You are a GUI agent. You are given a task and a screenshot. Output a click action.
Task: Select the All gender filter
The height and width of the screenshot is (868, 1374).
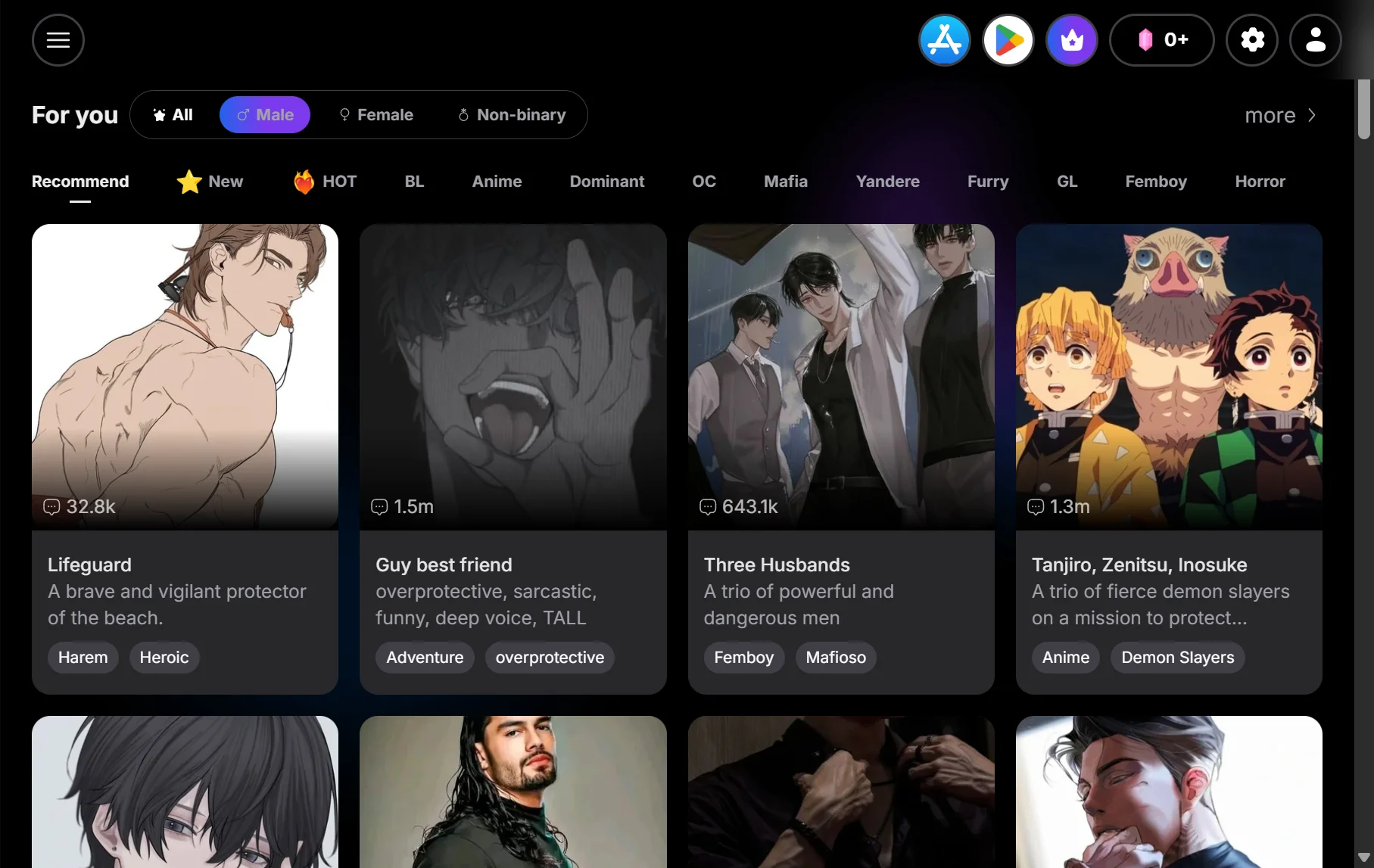click(173, 115)
